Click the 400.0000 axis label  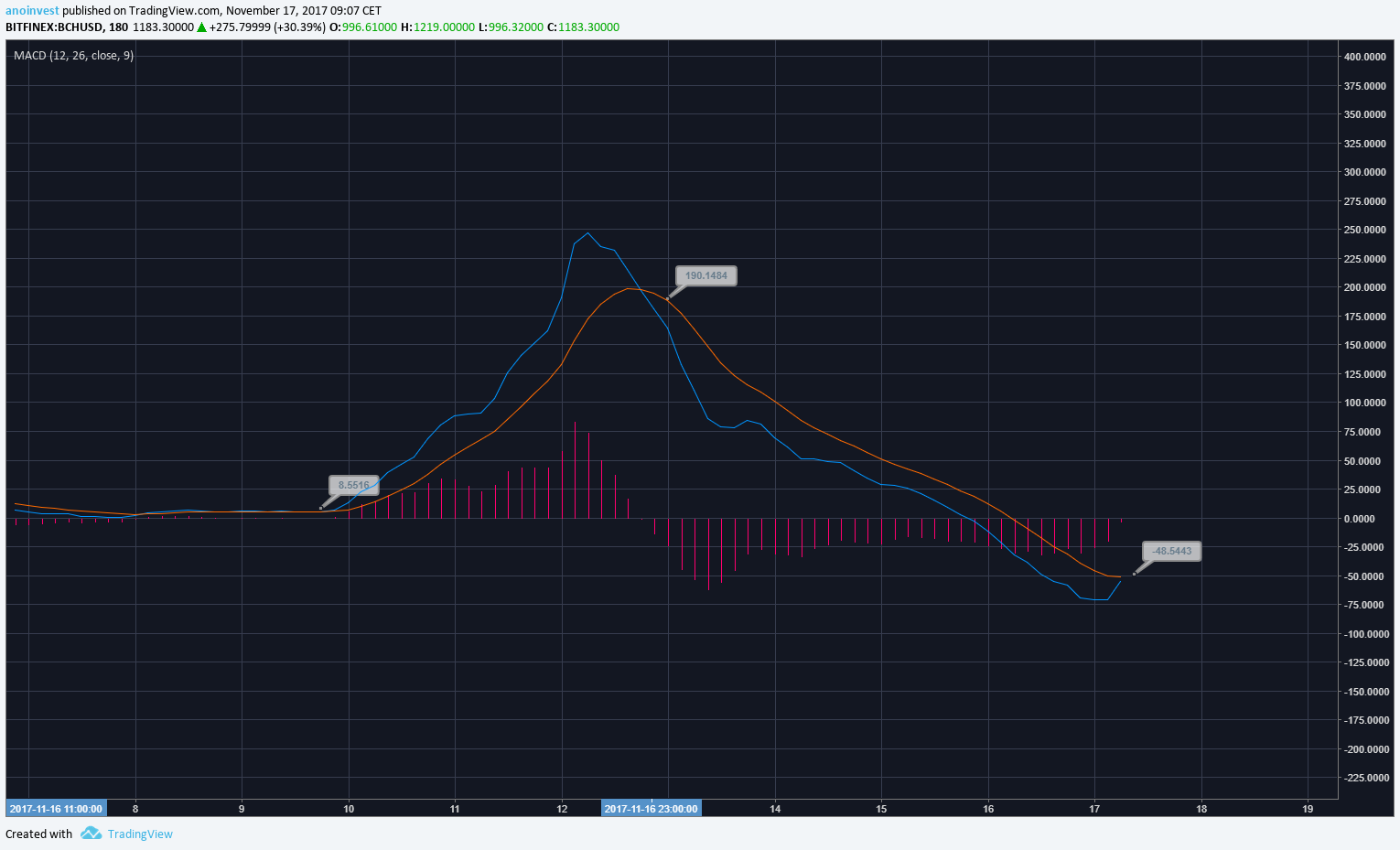tap(1364, 57)
